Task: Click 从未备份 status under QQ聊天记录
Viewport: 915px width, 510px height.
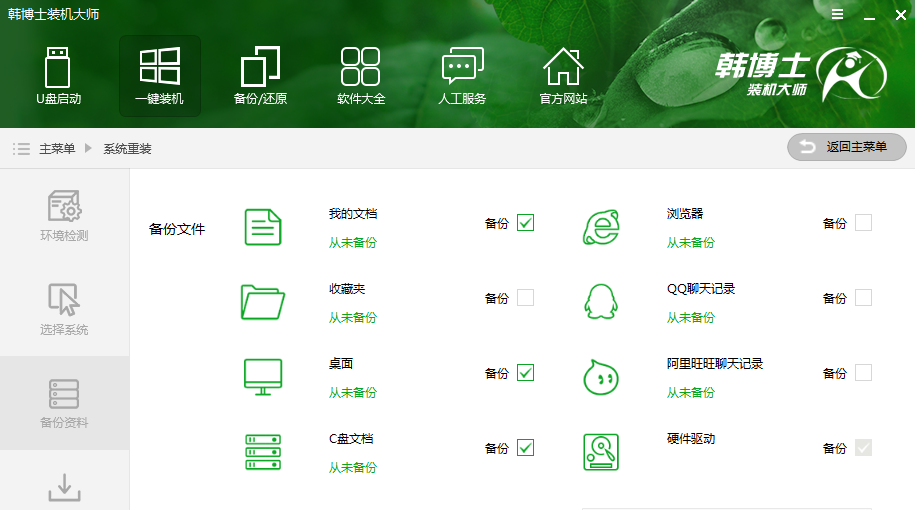Action: coord(691,318)
